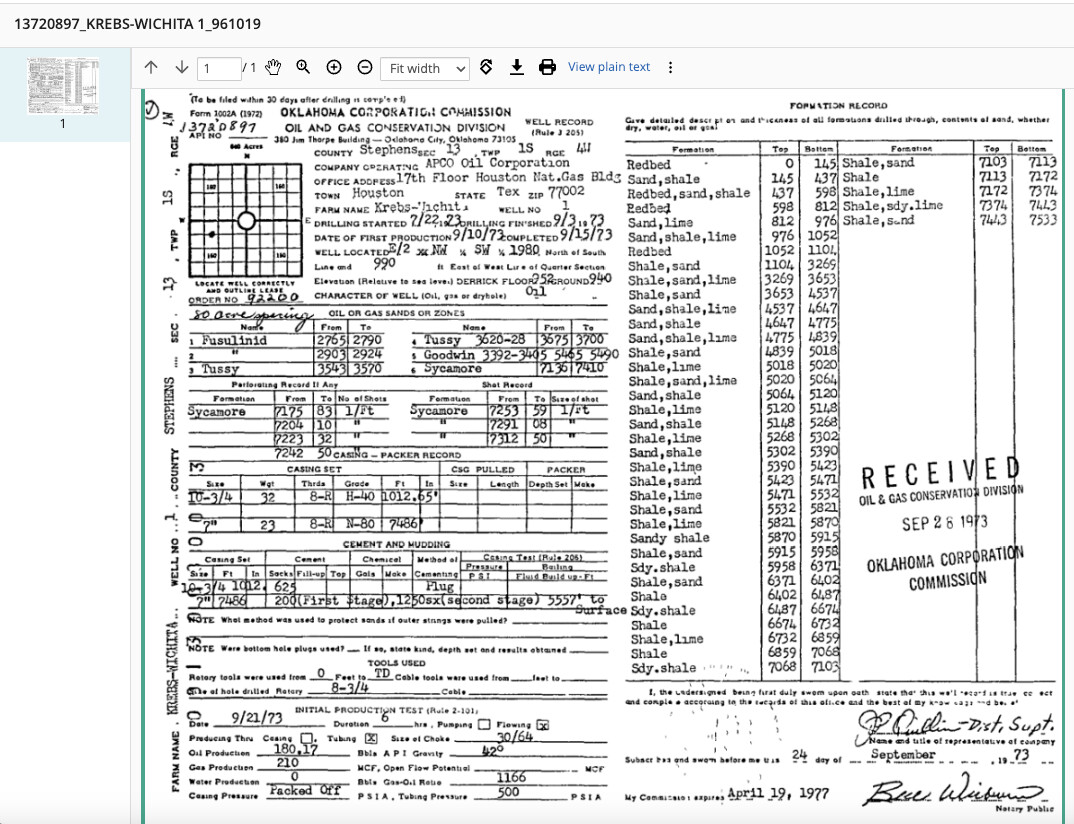Open the Fit width zoom dropdown
The height and width of the screenshot is (824, 1074).
(x=425, y=68)
